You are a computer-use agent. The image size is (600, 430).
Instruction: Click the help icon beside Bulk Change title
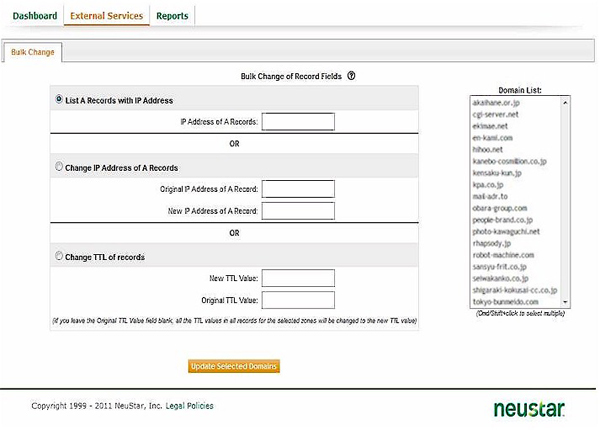[x=352, y=76]
